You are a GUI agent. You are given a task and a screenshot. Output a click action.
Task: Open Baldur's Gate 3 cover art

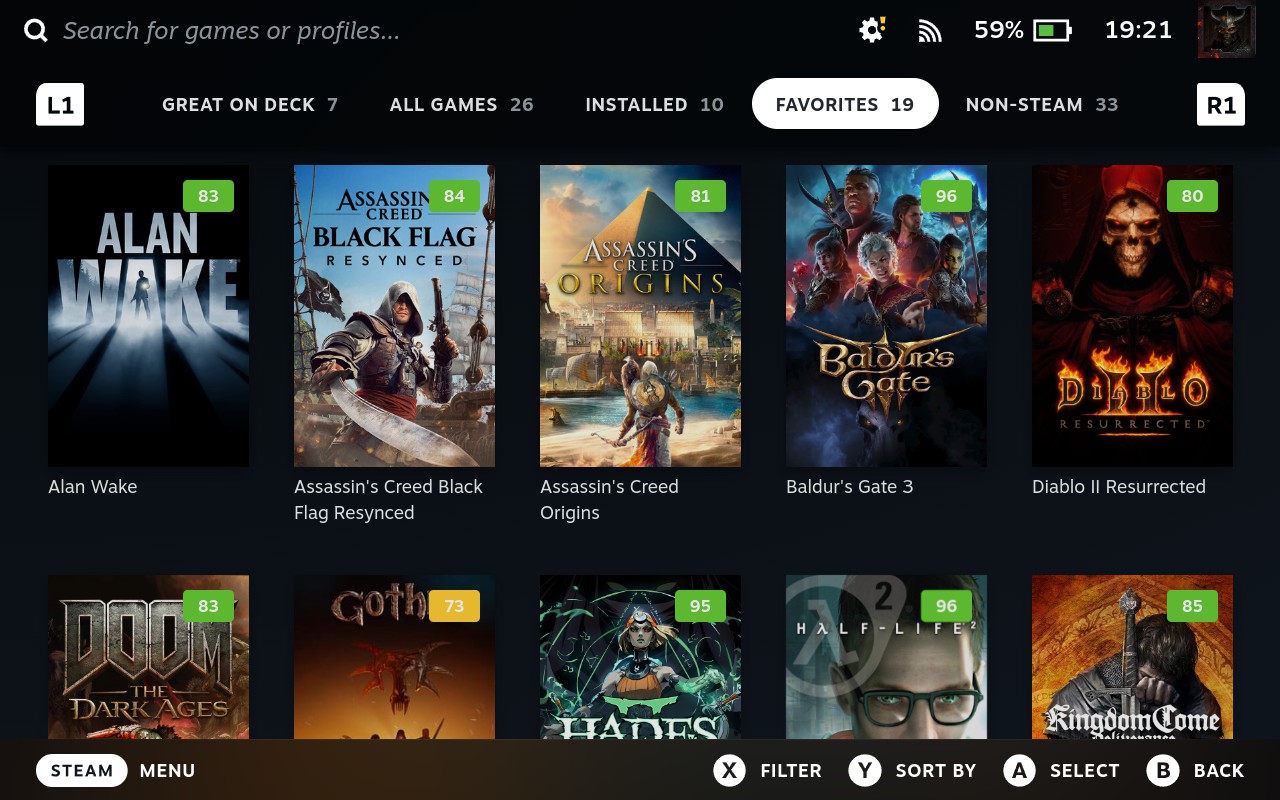(x=886, y=316)
